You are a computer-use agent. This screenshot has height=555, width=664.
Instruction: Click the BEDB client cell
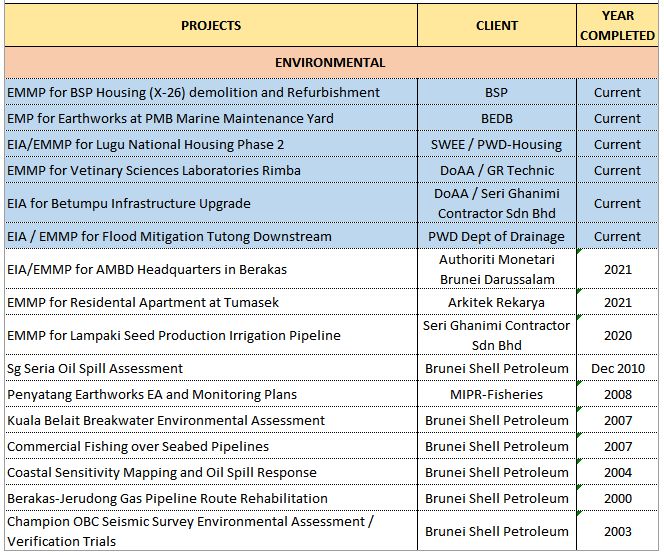point(496,118)
